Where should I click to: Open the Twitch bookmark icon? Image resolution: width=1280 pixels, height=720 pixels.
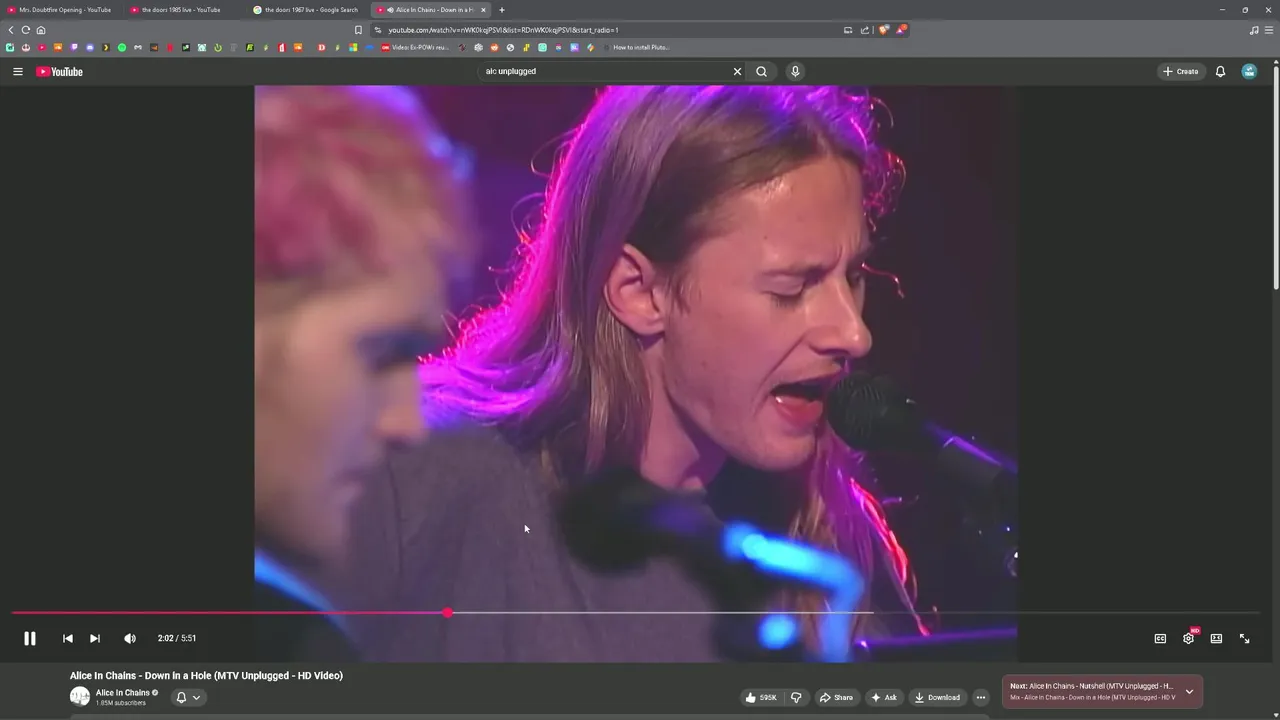coord(74,47)
